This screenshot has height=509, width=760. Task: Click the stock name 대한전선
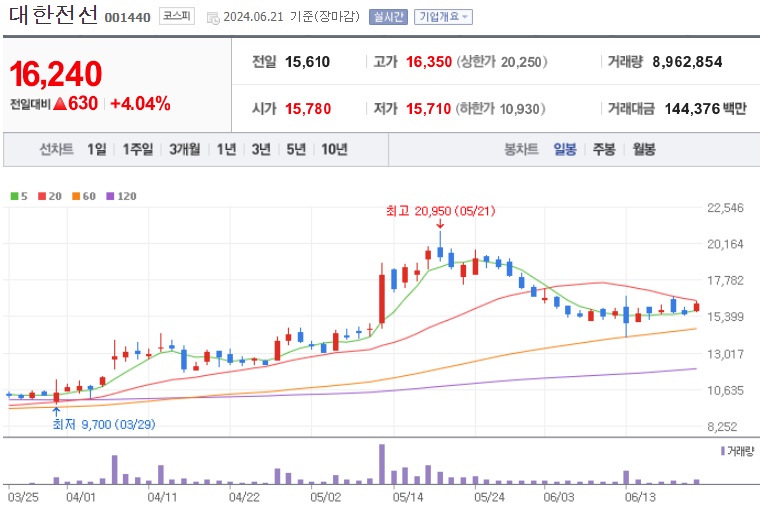click(x=53, y=16)
